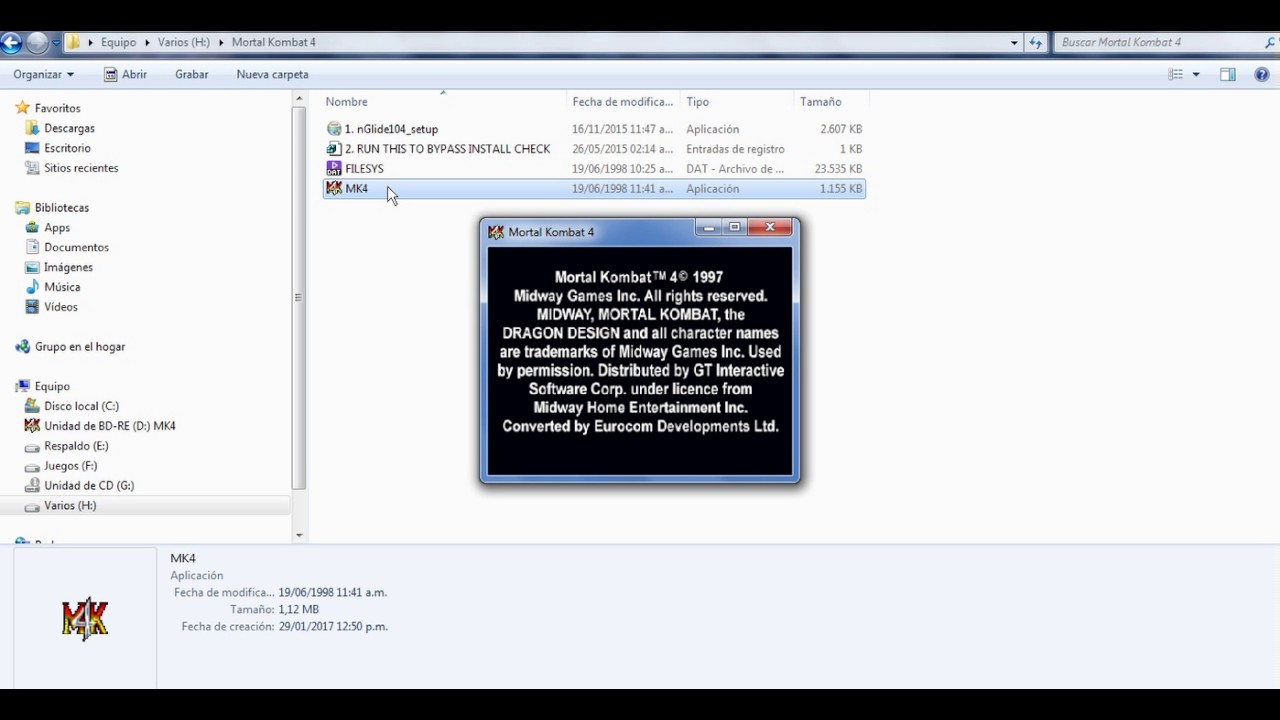Select the RUN THIS TO BYPASS INSTALL CHECK icon
Viewport: 1280px width, 720px height.
click(x=334, y=149)
